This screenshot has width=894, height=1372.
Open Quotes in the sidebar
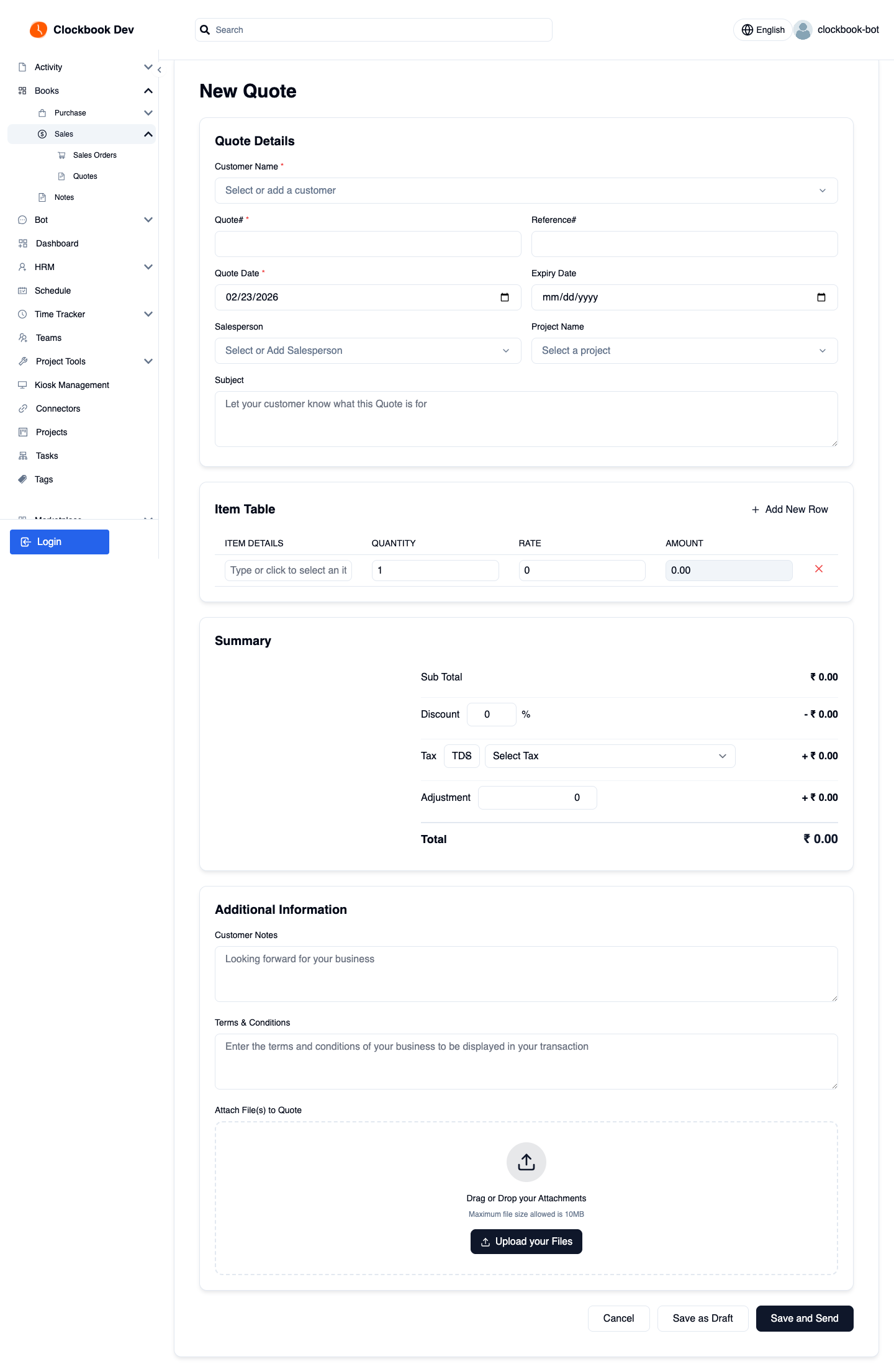[85, 176]
